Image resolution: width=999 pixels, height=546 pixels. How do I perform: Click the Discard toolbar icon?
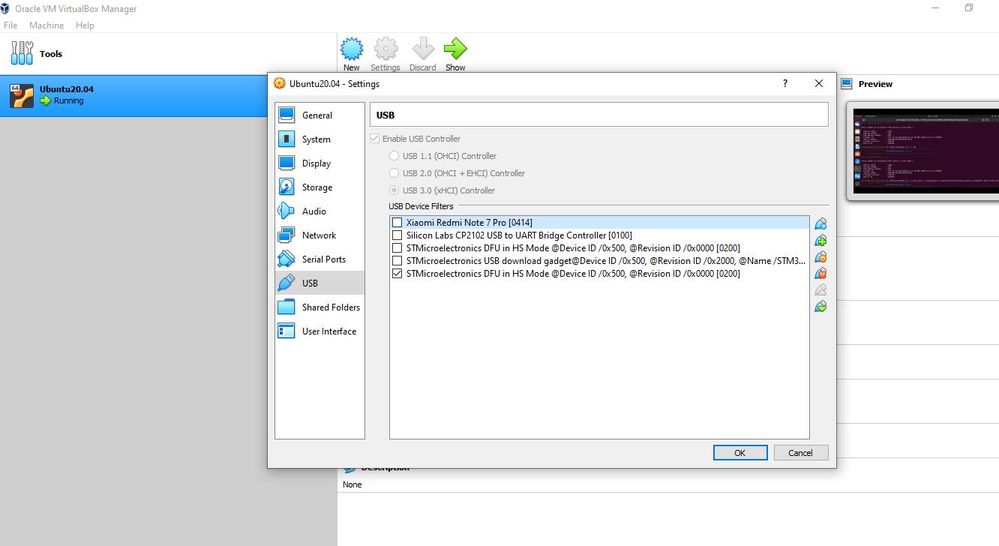coord(422,49)
